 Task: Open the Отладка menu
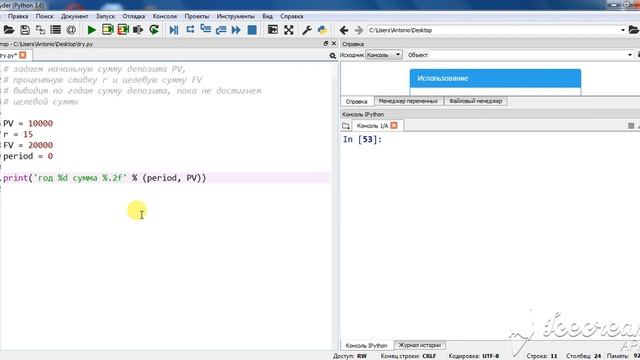click(x=134, y=16)
